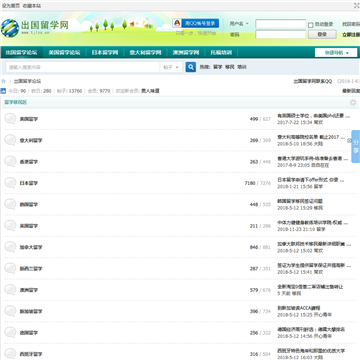The height and width of the screenshot is (360, 360).
Task: Click the 找回密码 link
Action: tap(351, 24)
